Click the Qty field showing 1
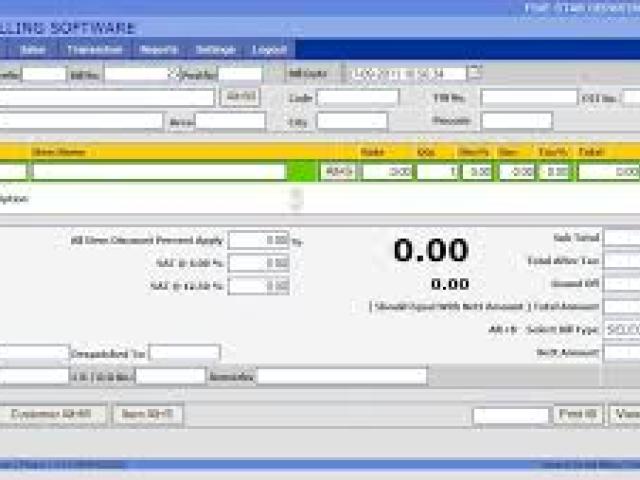Image resolution: width=640 pixels, height=480 pixels. click(438, 172)
